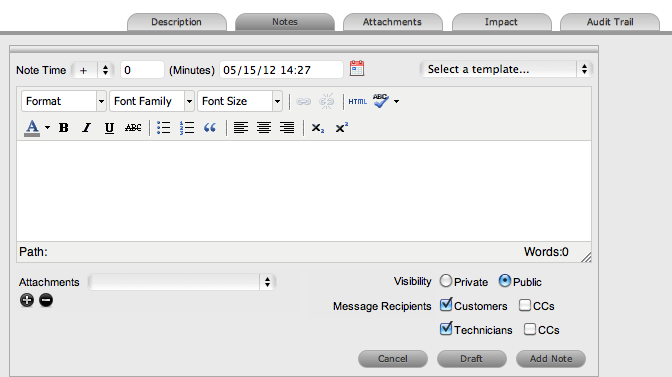This screenshot has height=377, width=672.
Task: Remove an attachment with the minus icon
Action: (46, 300)
